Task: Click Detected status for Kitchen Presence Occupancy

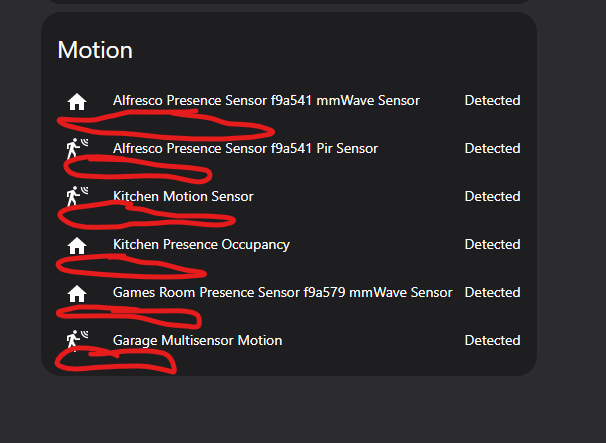Action: [492, 244]
